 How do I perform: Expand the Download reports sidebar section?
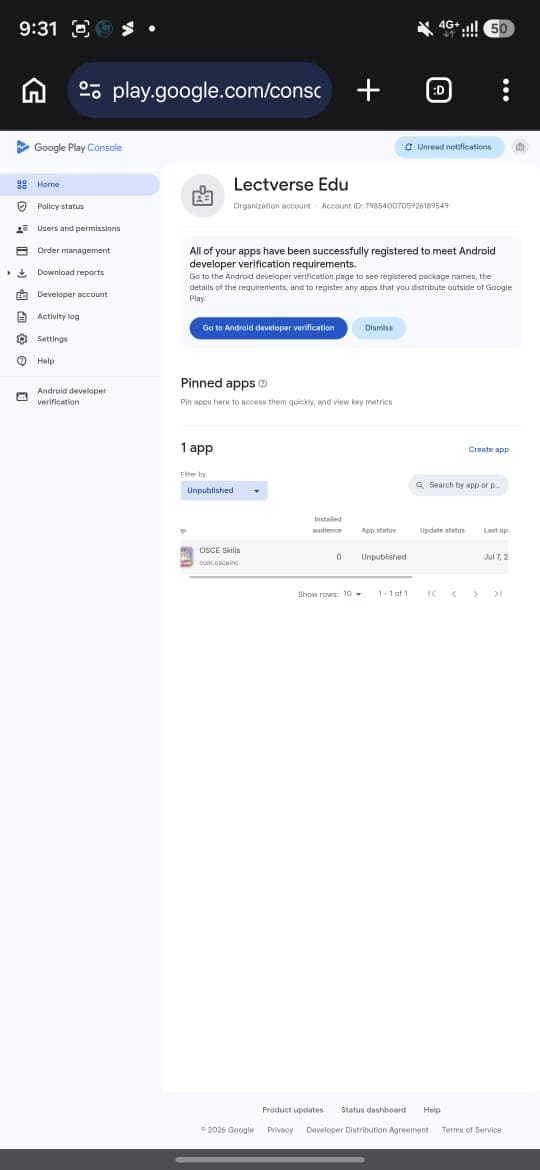point(9,273)
